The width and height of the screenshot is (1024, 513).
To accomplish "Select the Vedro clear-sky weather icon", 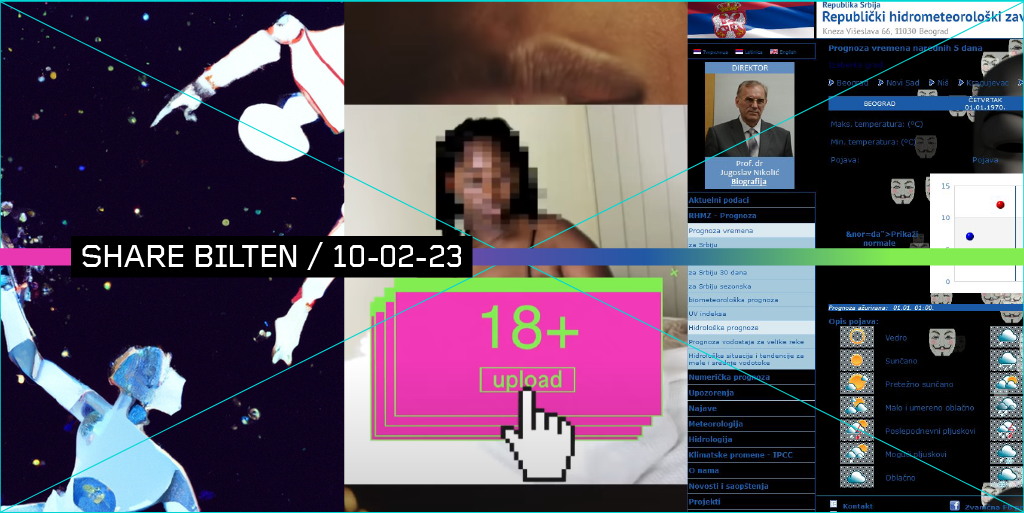I will coord(856,337).
